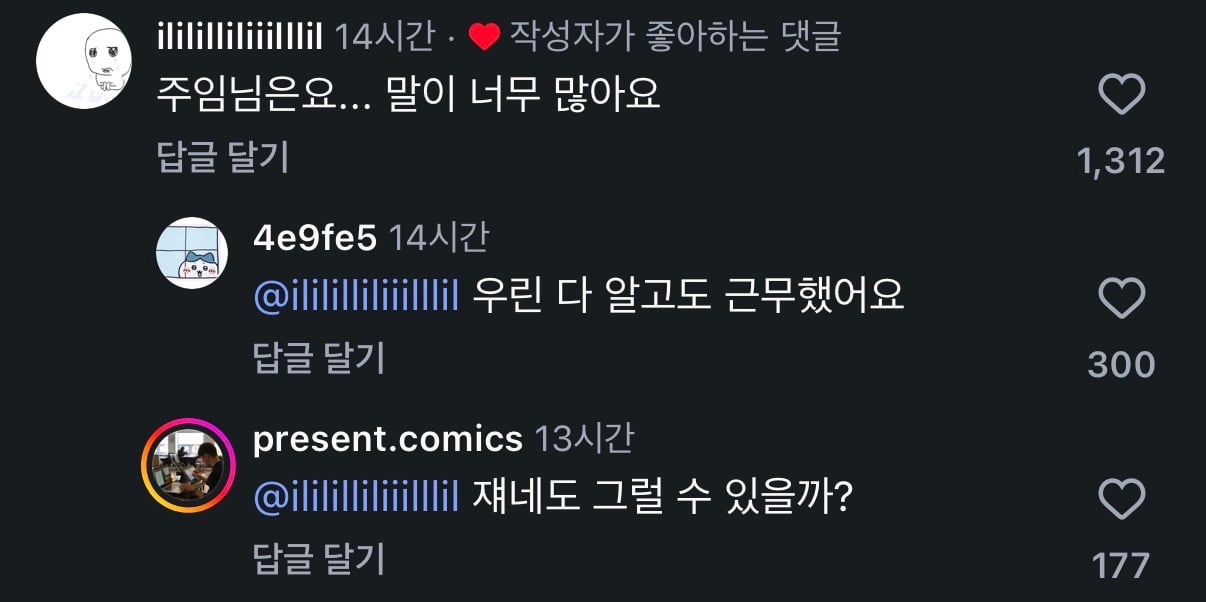
Task: Tap '답글 달기' under 4e9fe5's reply
Action: tap(319, 358)
